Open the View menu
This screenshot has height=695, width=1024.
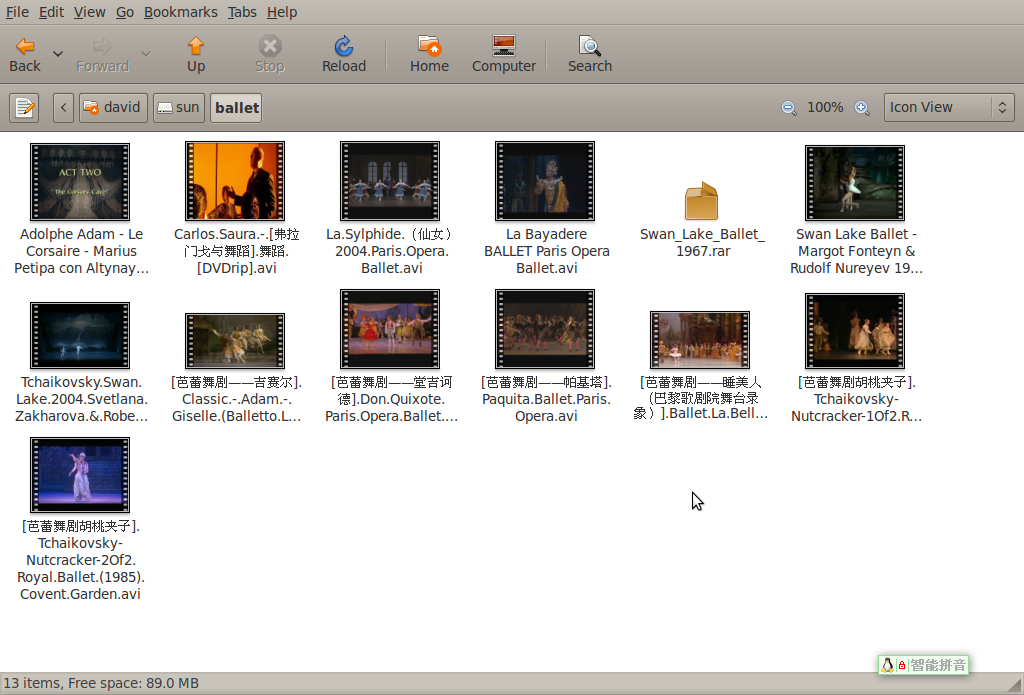tap(89, 12)
